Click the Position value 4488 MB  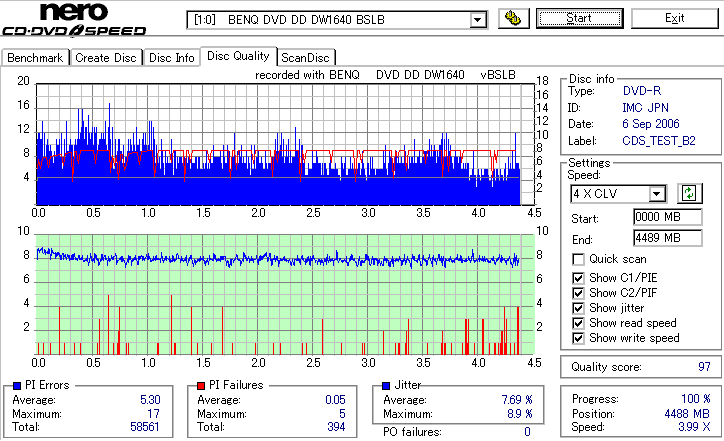(x=687, y=413)
